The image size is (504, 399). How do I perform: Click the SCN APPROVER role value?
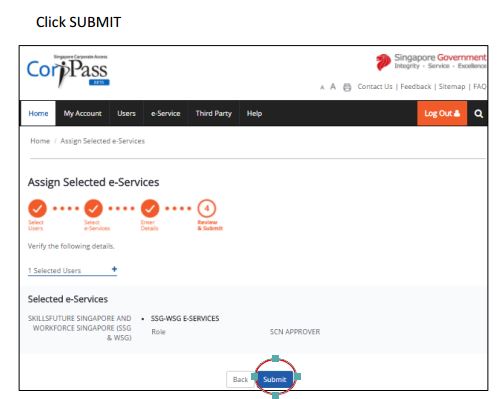295,332
